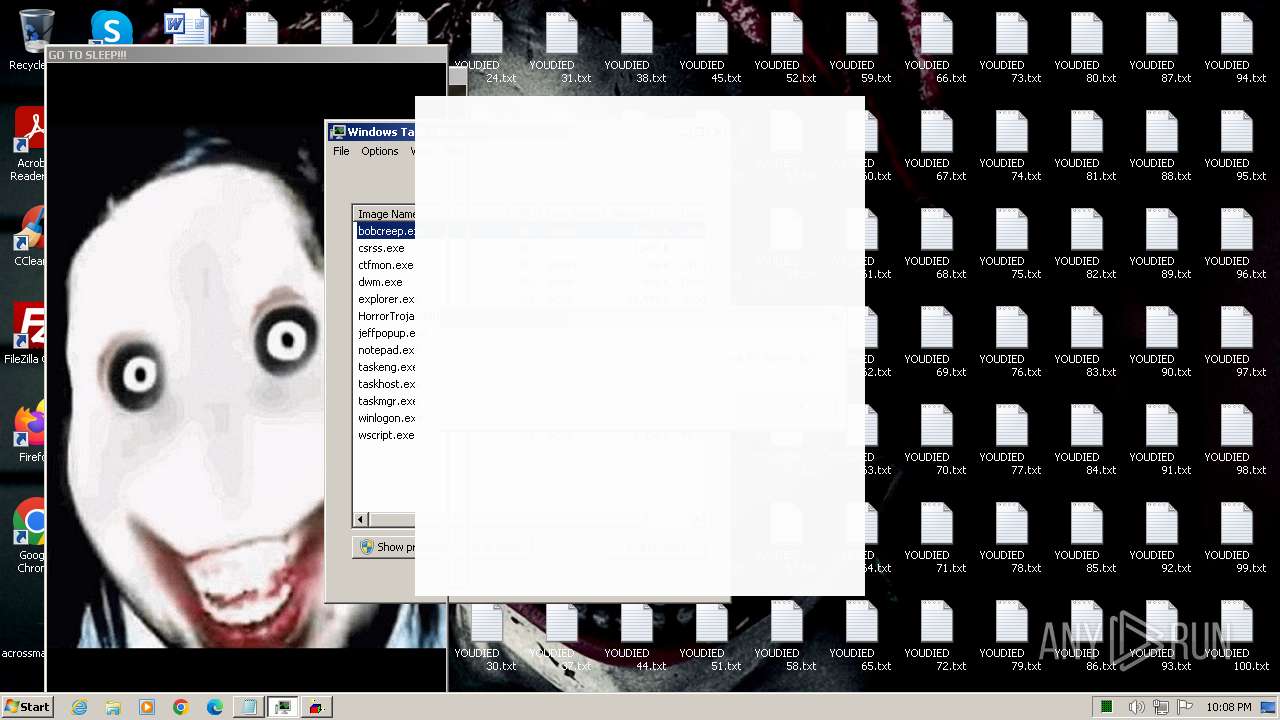The width and height of the screenshot is (1280, 720).
Task: Click the green CPU meter tray icon
Action: click(x=1106, y=707)
